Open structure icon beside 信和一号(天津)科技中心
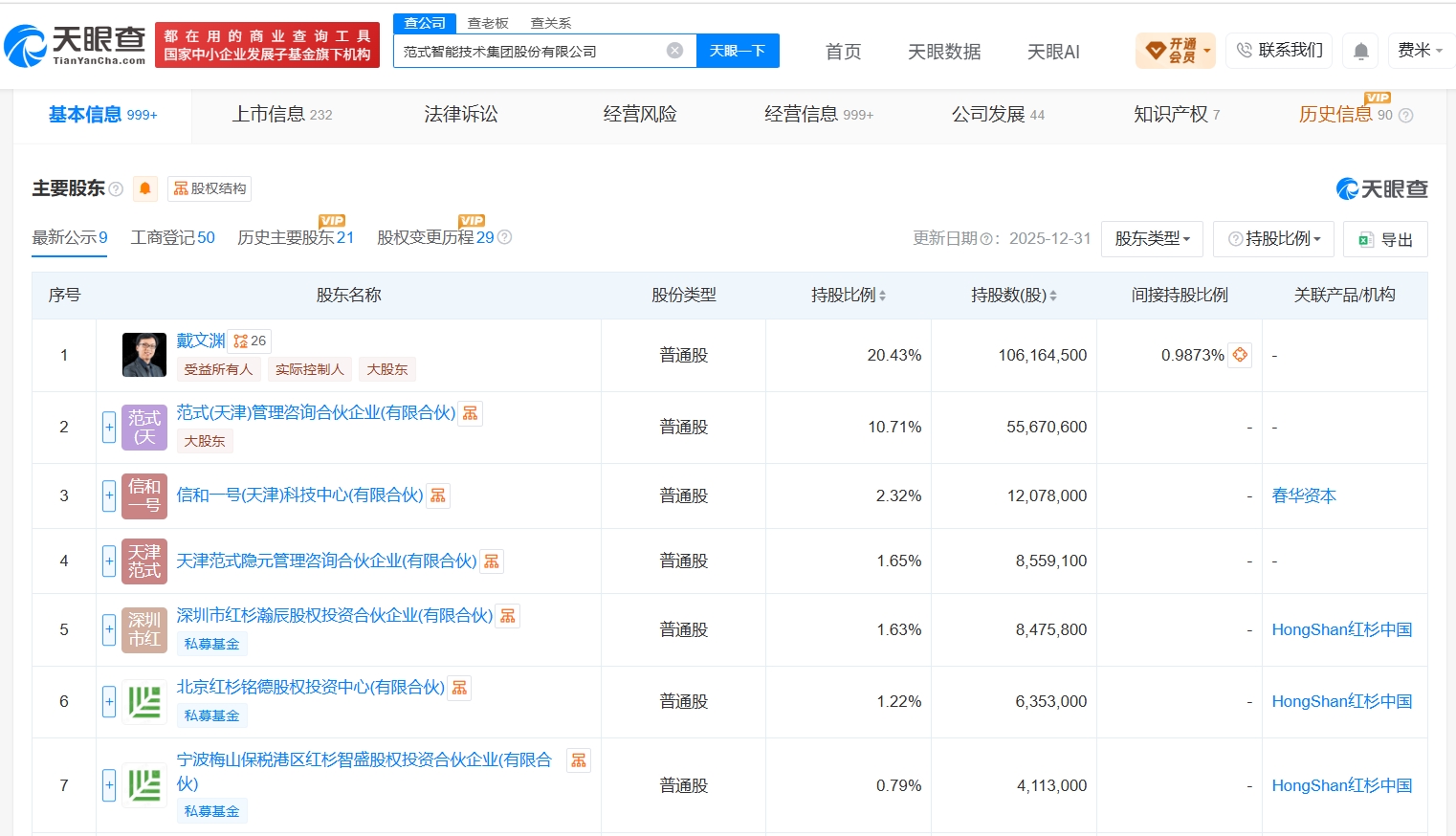Screen dimensions: 1456x836 coord(438,495)
